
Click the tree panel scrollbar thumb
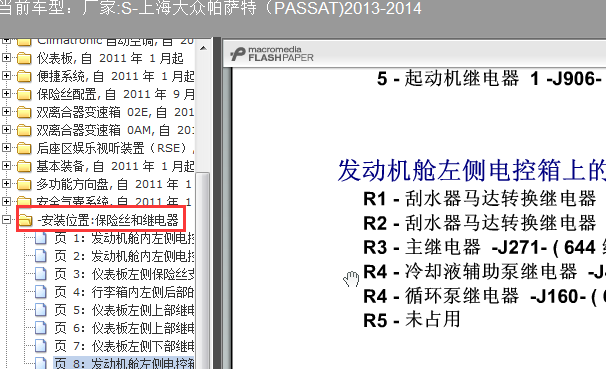click(203, 270)
